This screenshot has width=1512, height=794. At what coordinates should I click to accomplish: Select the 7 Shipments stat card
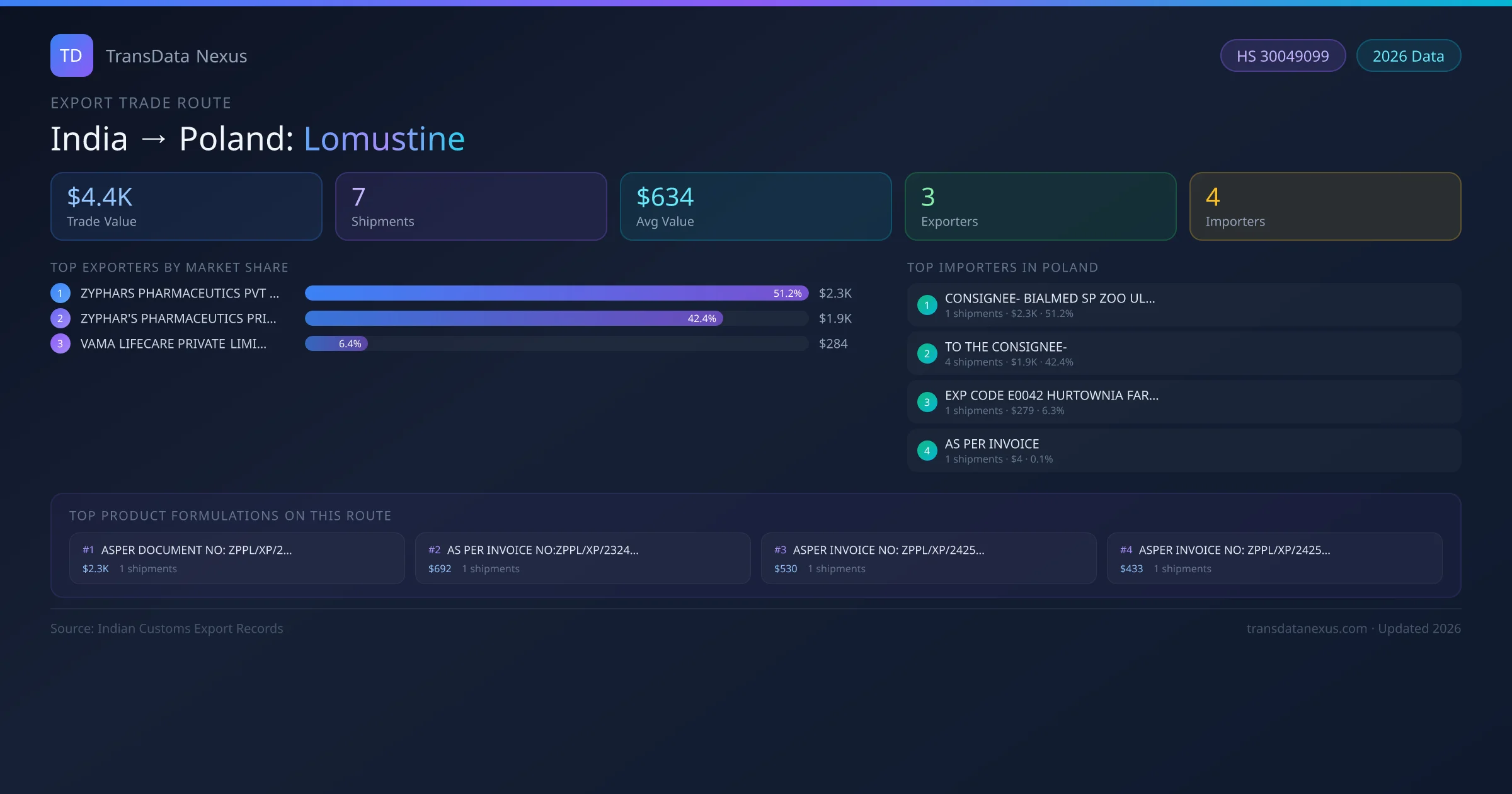click(x=471, y=207)
